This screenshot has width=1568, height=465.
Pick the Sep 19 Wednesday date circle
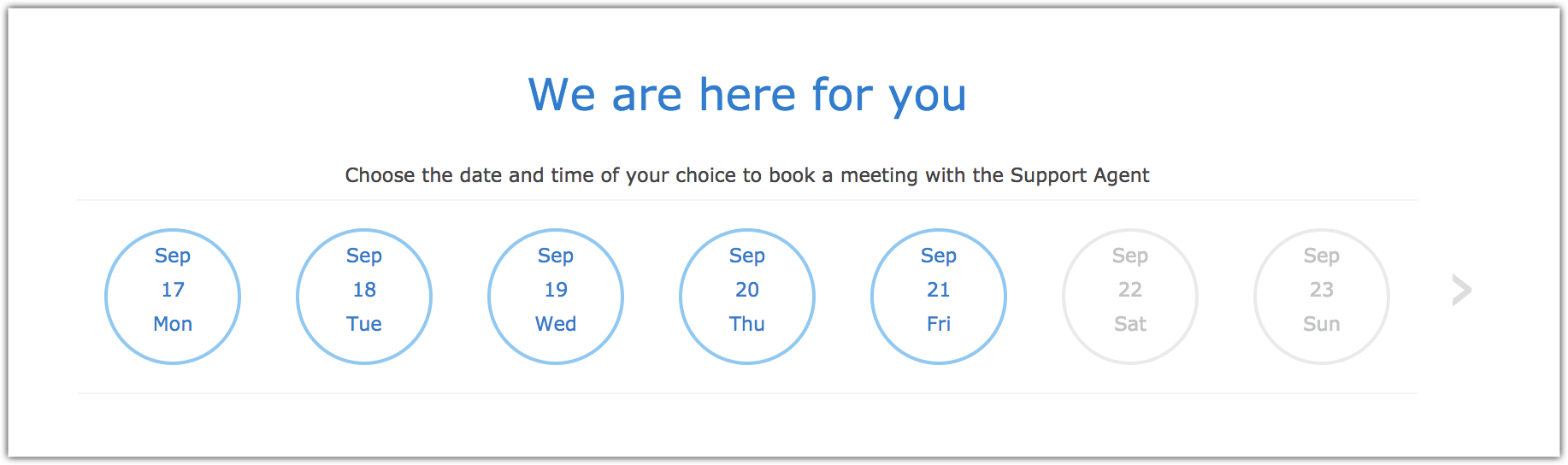point(556,297)
